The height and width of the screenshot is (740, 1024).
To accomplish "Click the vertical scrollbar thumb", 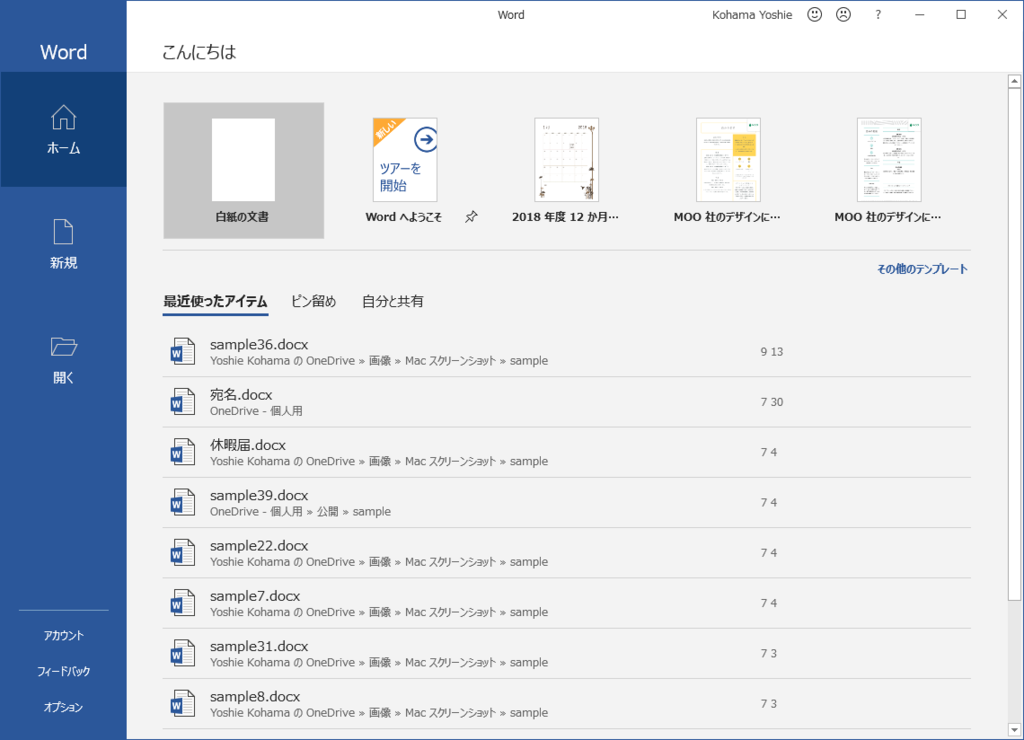I will click(x=1014, y=344).
